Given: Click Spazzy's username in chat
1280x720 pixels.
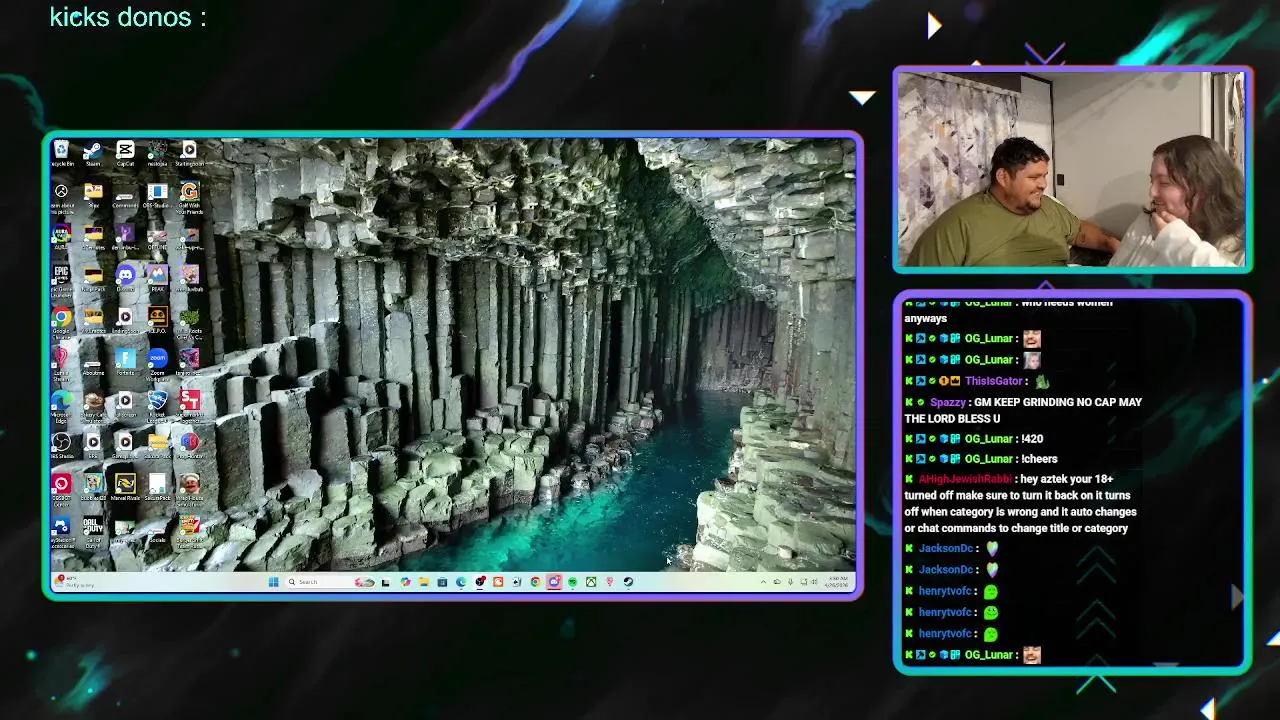Looking at the screenshot, I should (947, 402).
